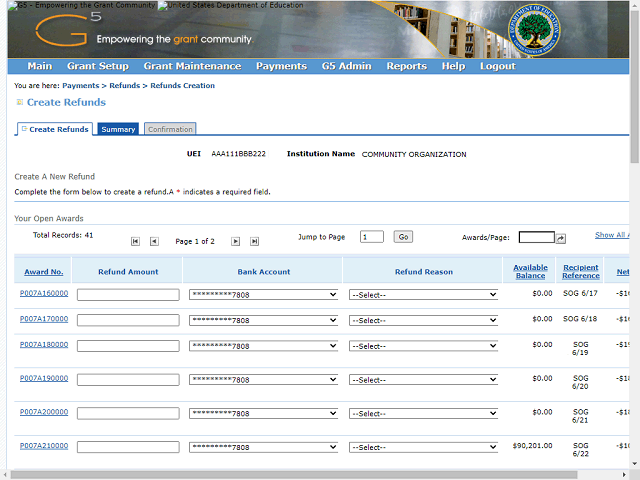
Task: Click Refund Amount field for P007A200000
Action: (x=128, y=414)
